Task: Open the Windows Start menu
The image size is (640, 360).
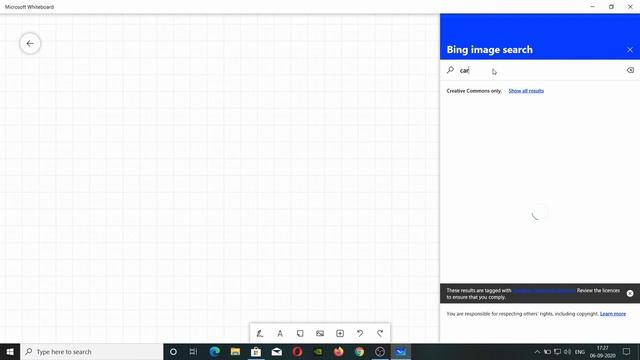Action: click(x=10, y=352)
